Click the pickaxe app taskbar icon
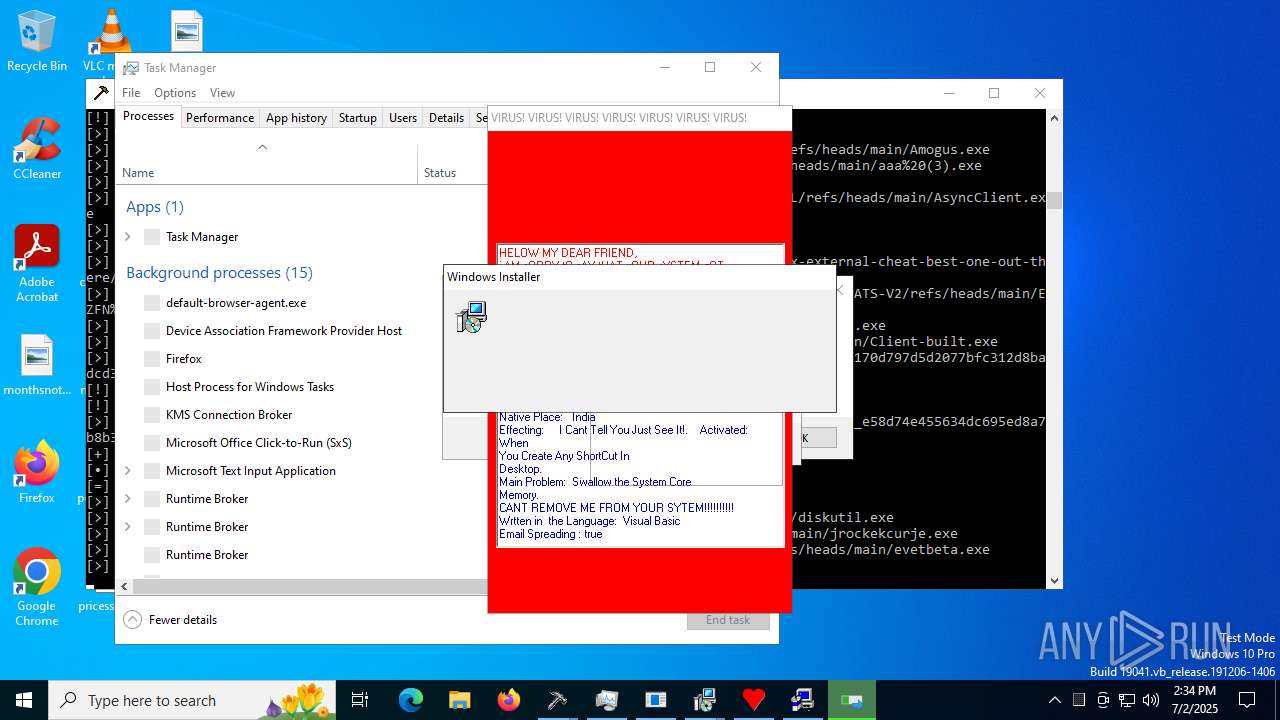 [557, 700]
